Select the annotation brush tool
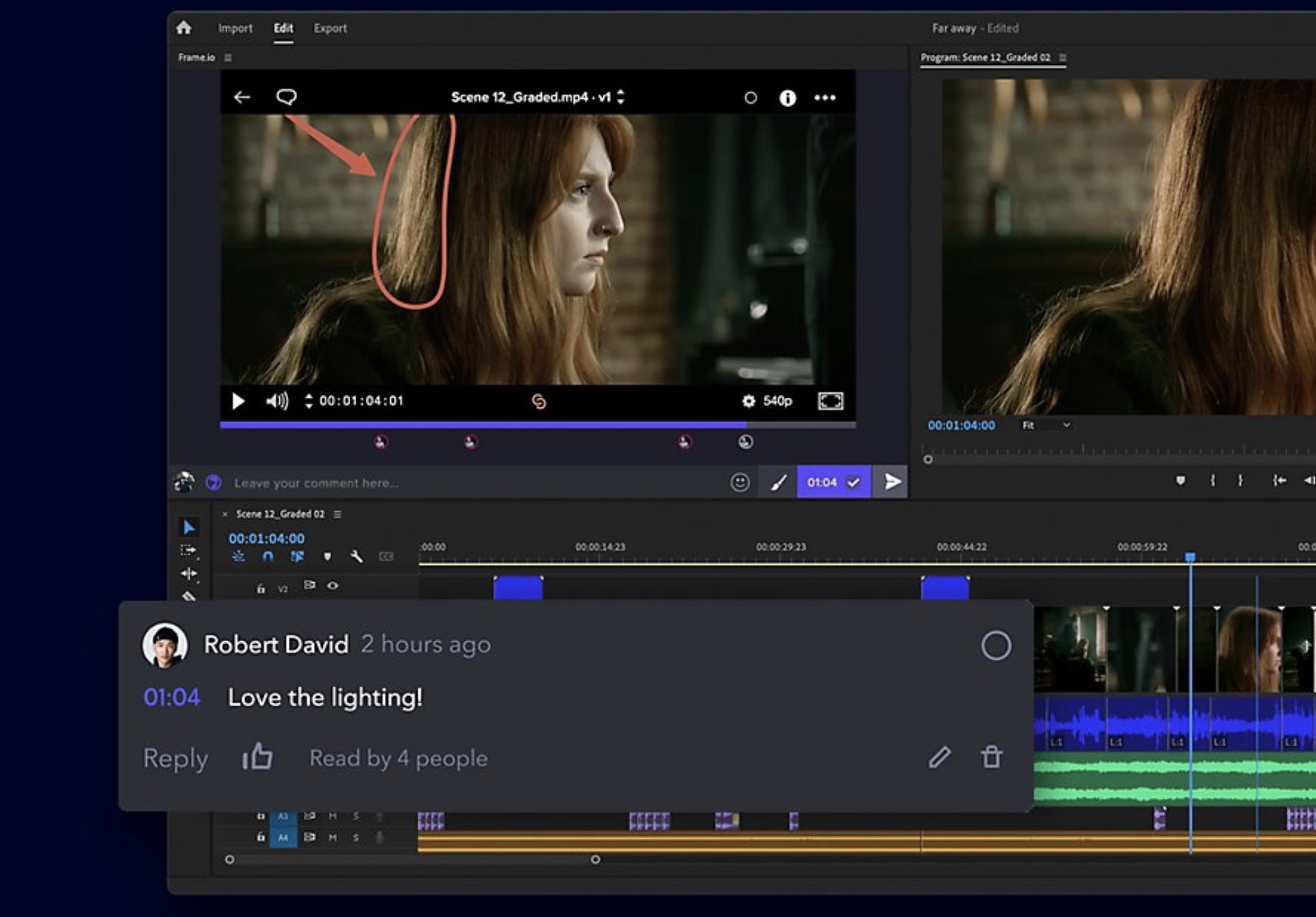Viewport: 1316px width, 917px height. [778, 482]
